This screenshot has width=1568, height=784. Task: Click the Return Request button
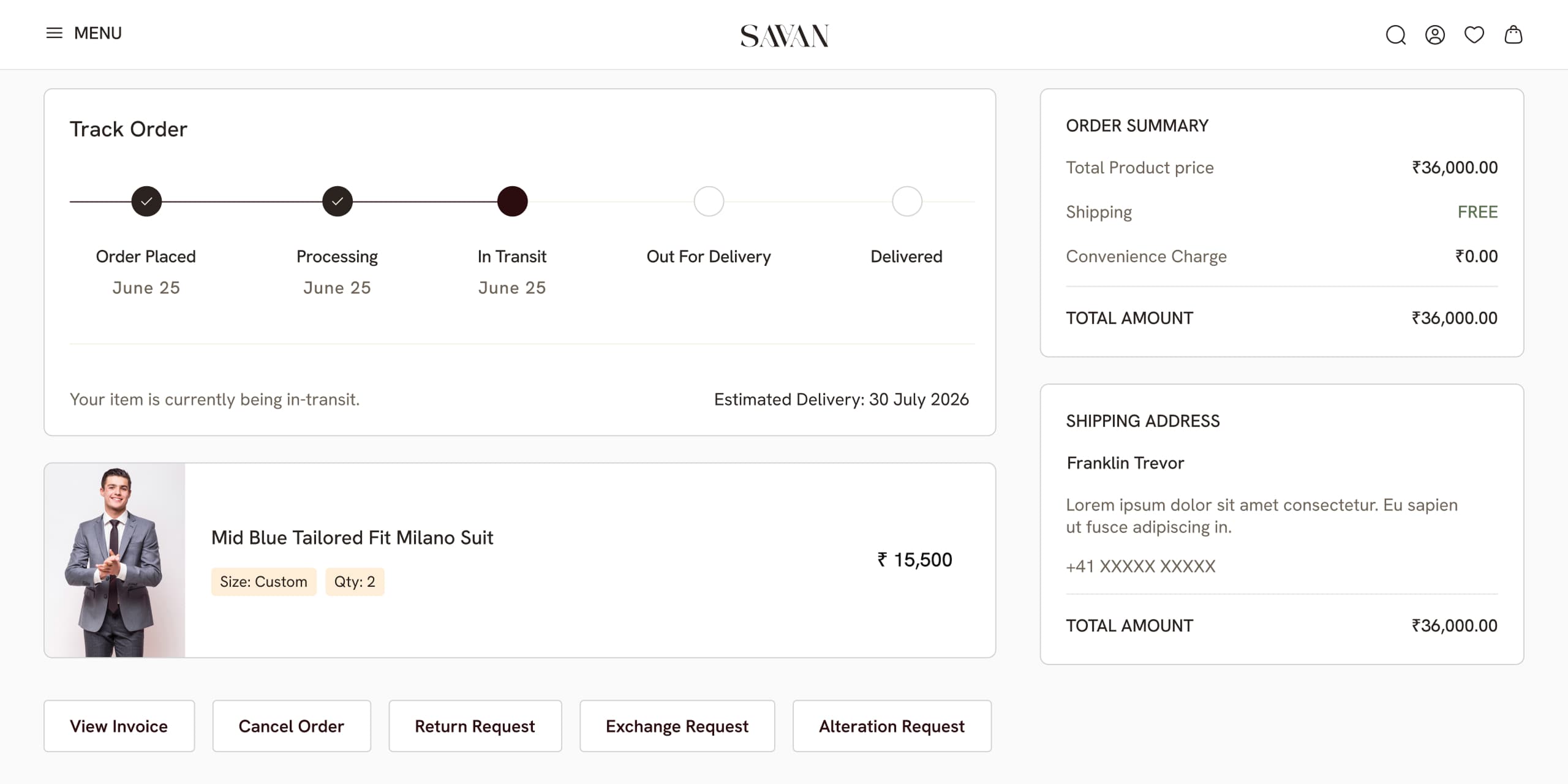(x=475, y=726)
